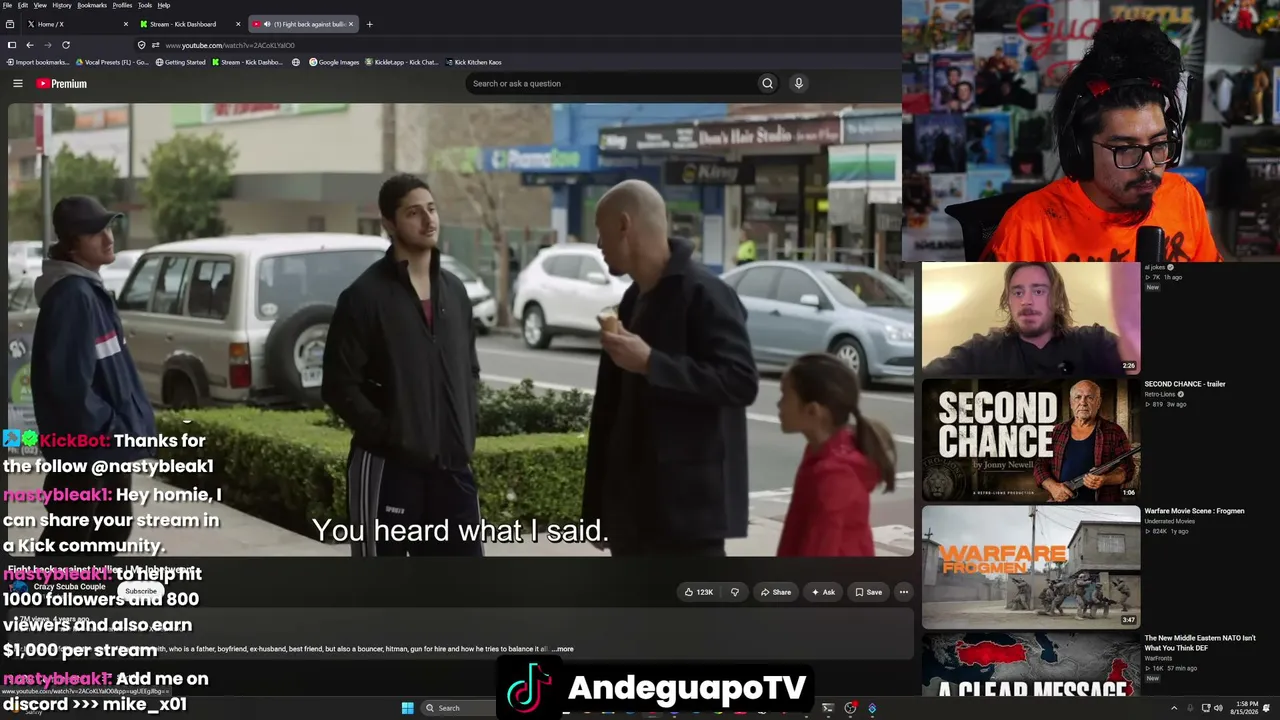Open the Profiles menu

(122, 5)
